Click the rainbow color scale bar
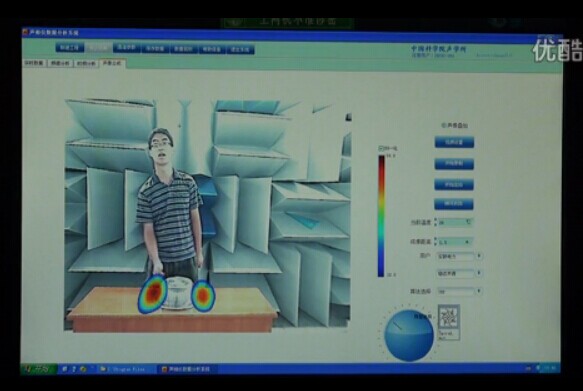The image size is (583, 391). click(x=381, y=216)
